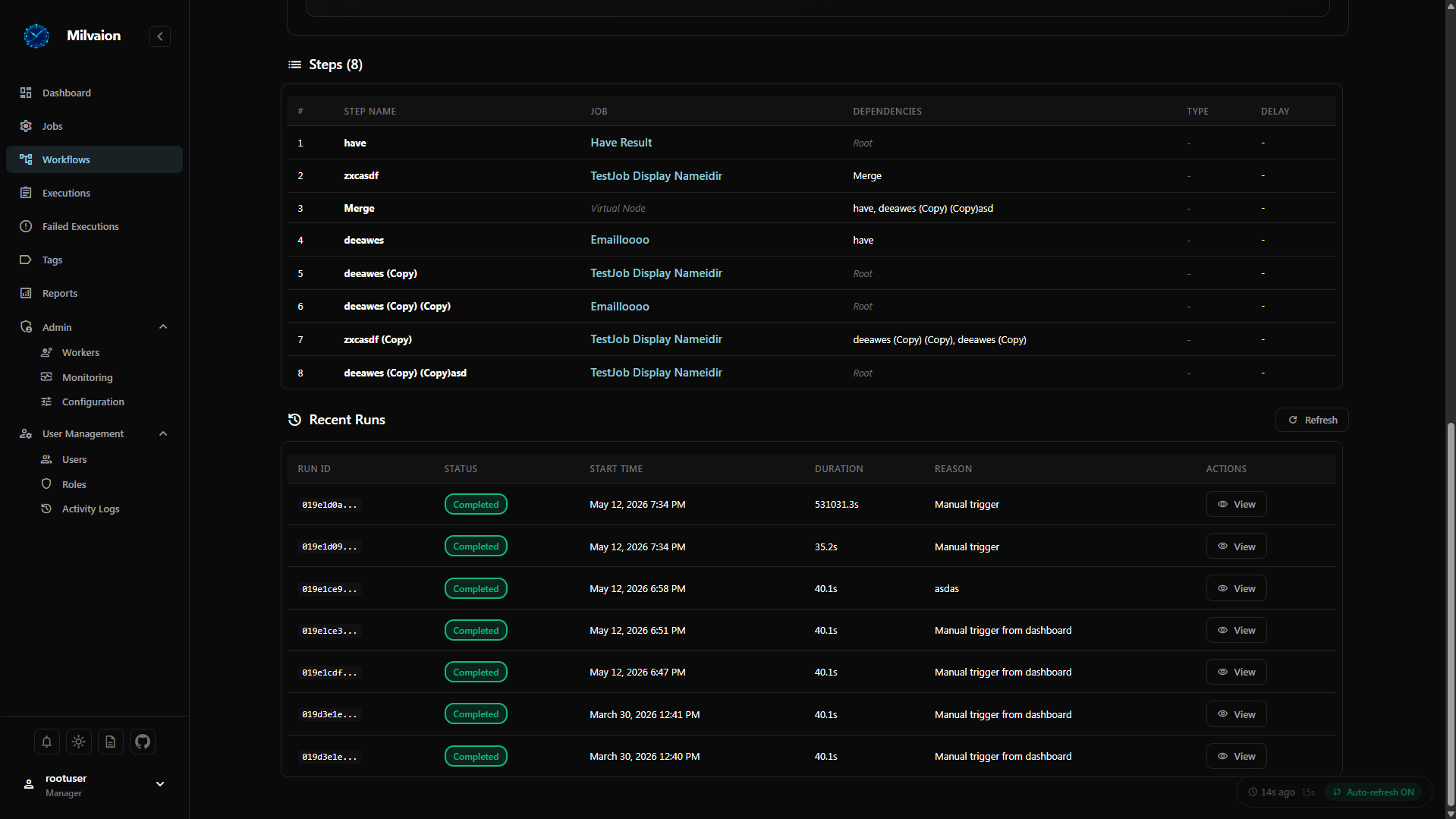Viewport: 1456px width, 819px height.
Task: Click the Dashboard grid icon
Action: (x=26, y=93)
